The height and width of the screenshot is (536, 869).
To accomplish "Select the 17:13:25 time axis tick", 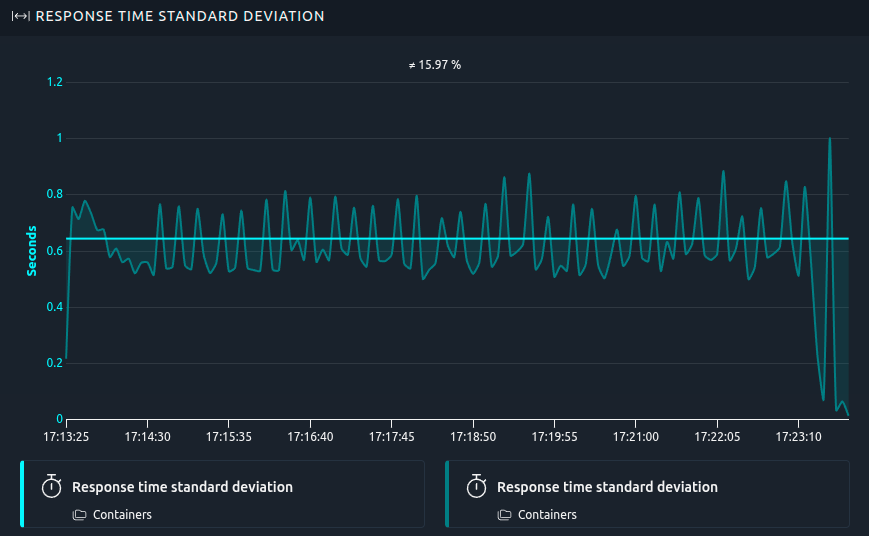I will [x=66, y=437].
